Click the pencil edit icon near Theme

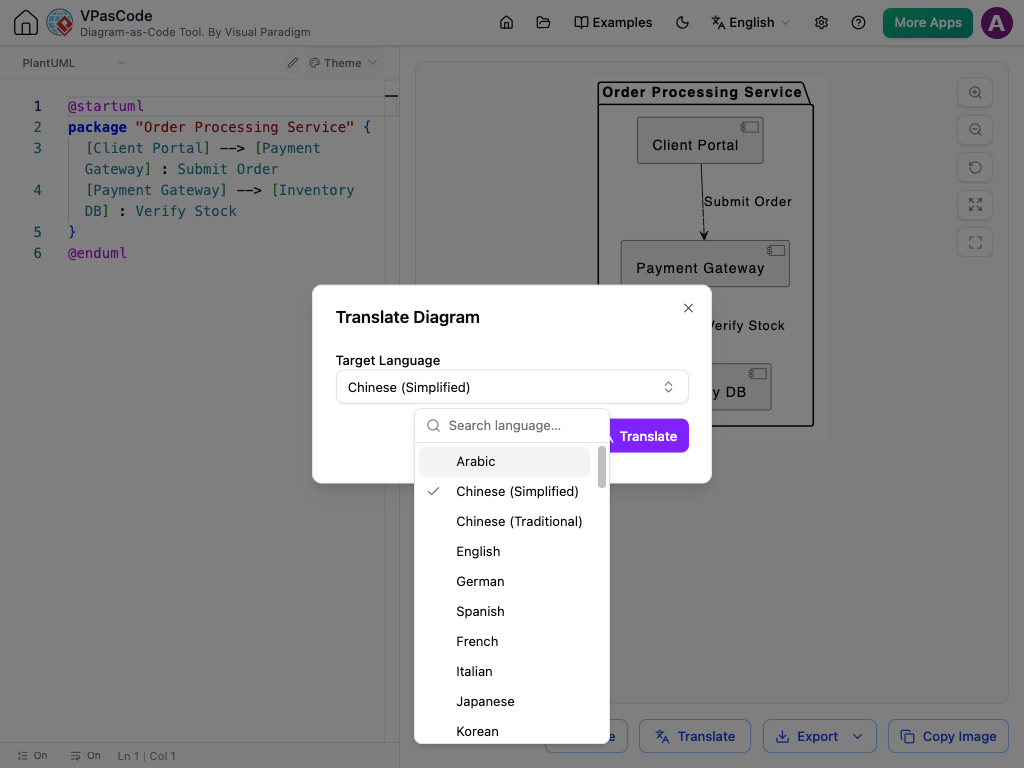pyautogui.click(x=293, y=63)
